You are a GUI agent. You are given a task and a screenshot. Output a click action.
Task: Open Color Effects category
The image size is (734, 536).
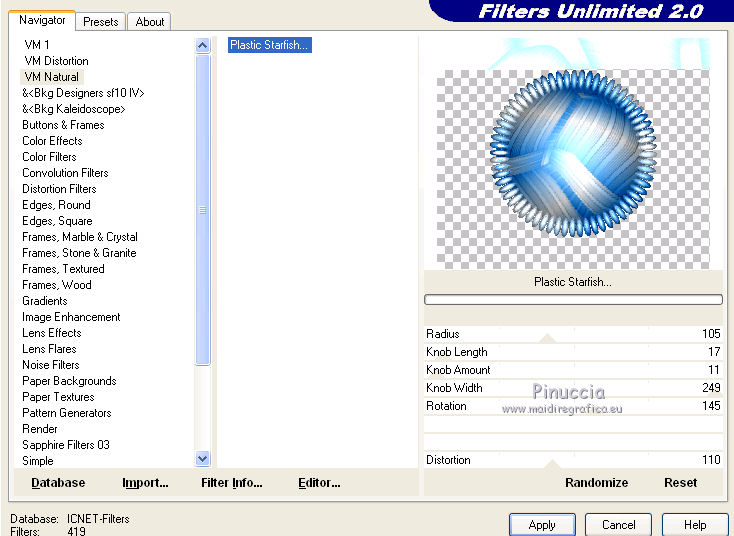[52, 141]
